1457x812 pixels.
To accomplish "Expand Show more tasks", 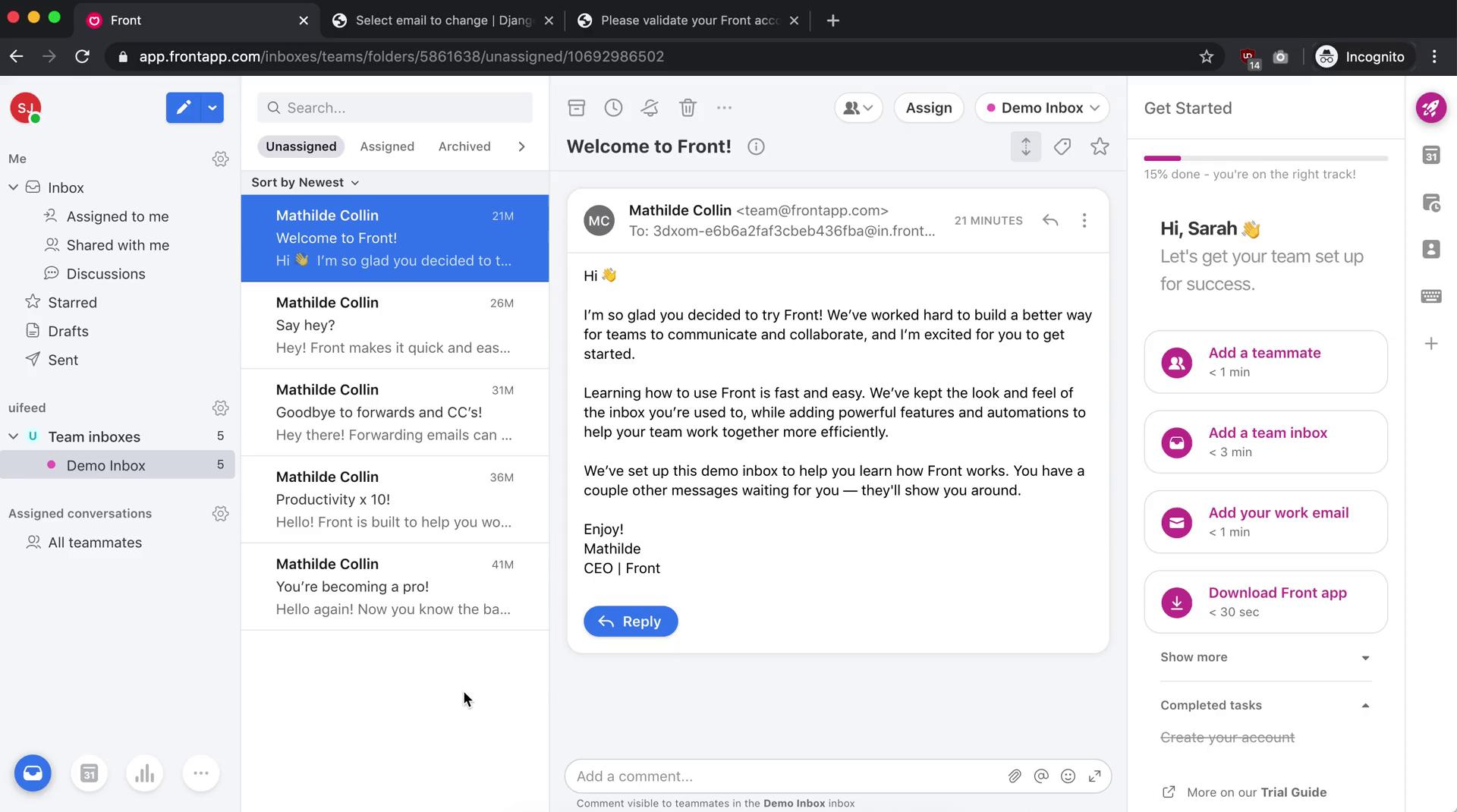I will pyautogui.click(x=1266, y=657).
